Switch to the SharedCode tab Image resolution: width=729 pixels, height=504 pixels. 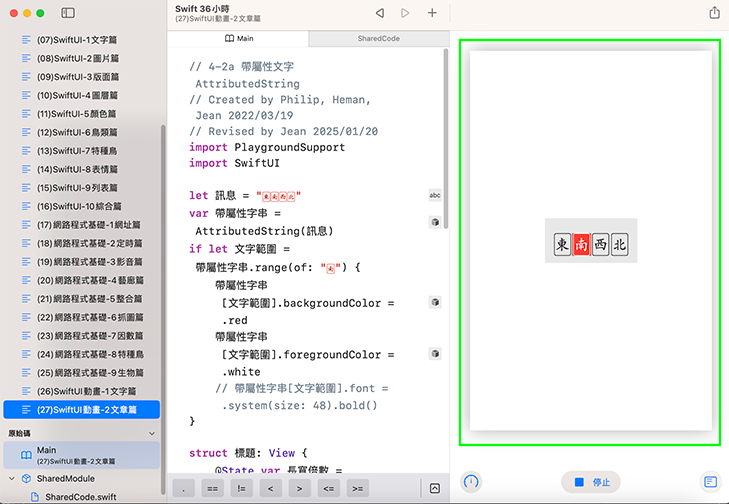click(378, 38)
